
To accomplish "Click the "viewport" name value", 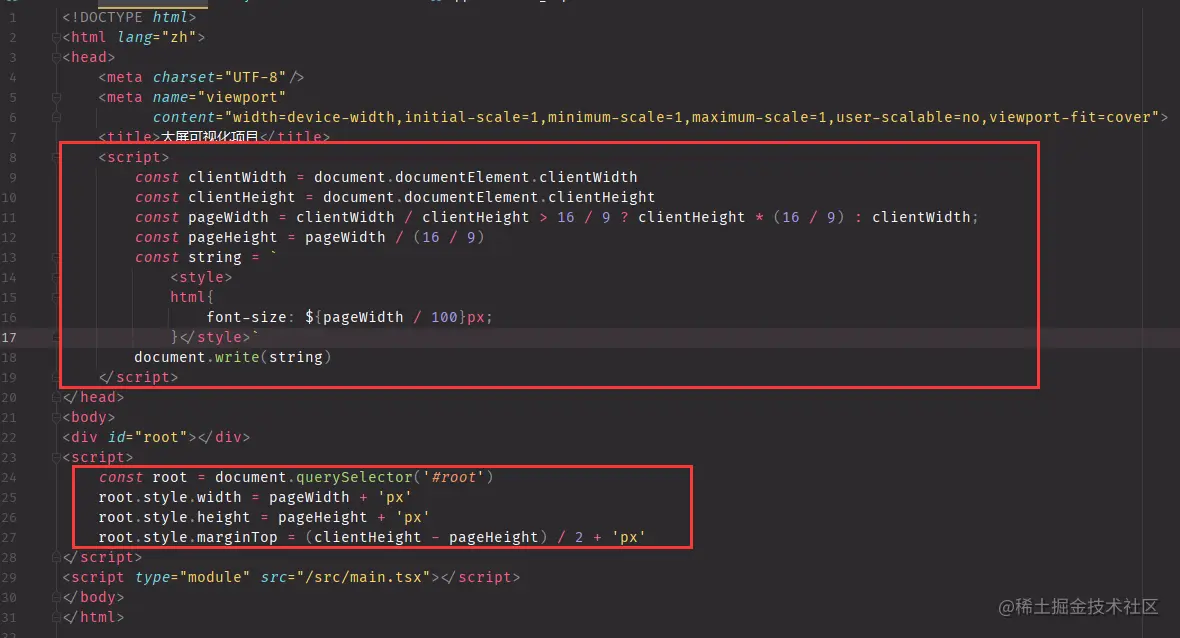I will click(x=242, y=97).
